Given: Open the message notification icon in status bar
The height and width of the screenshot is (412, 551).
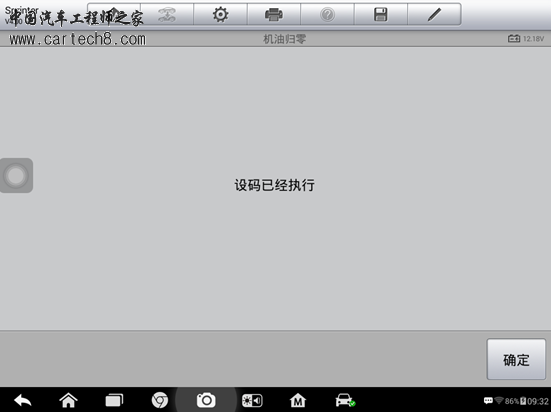Looking at the screenshot, I should 488,401.
